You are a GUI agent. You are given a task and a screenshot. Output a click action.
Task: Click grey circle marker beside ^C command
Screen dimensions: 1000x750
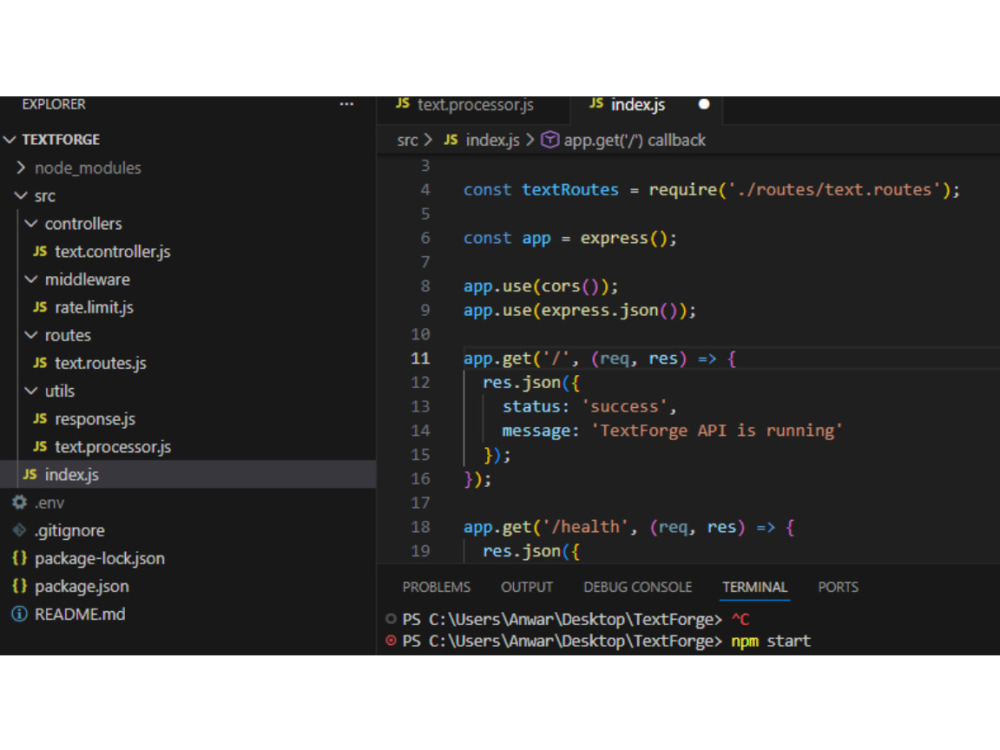click(x=391, y=618)
